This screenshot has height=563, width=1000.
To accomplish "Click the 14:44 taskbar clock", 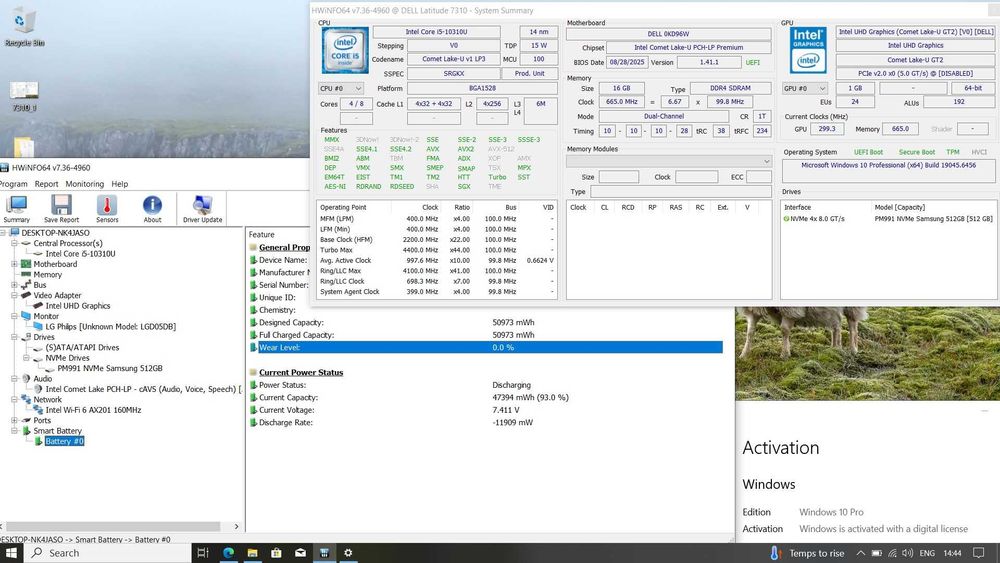I will pos(952,553).
